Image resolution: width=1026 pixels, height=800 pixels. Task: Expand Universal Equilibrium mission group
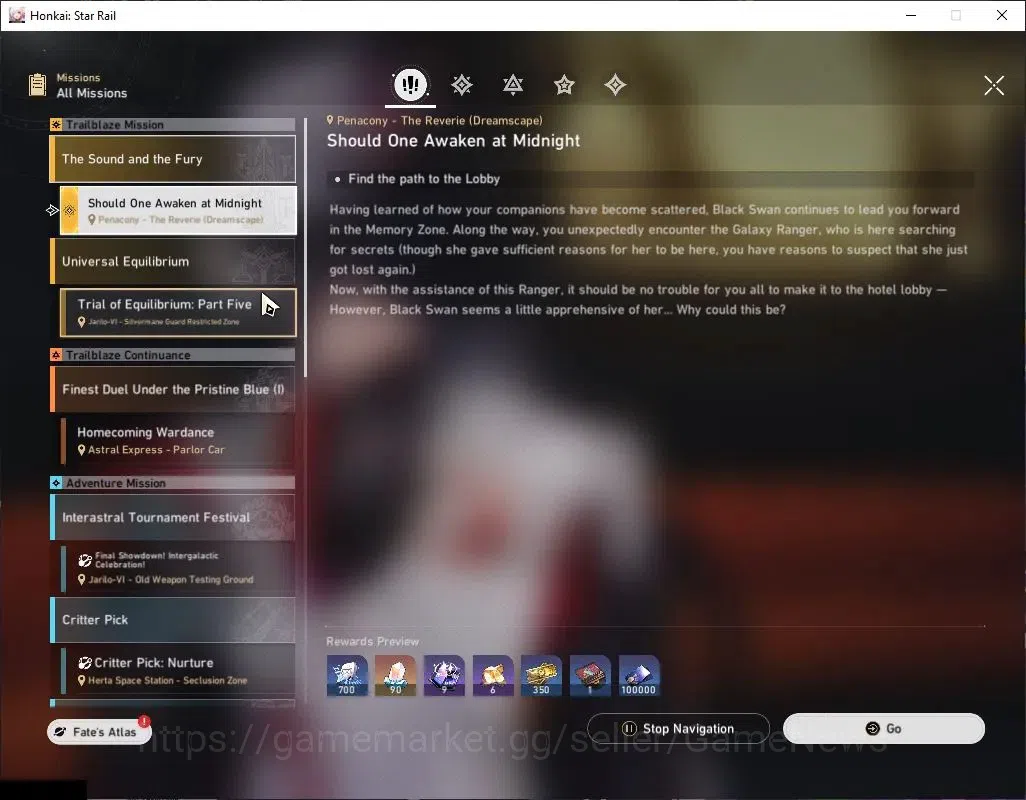pos(173,261)
